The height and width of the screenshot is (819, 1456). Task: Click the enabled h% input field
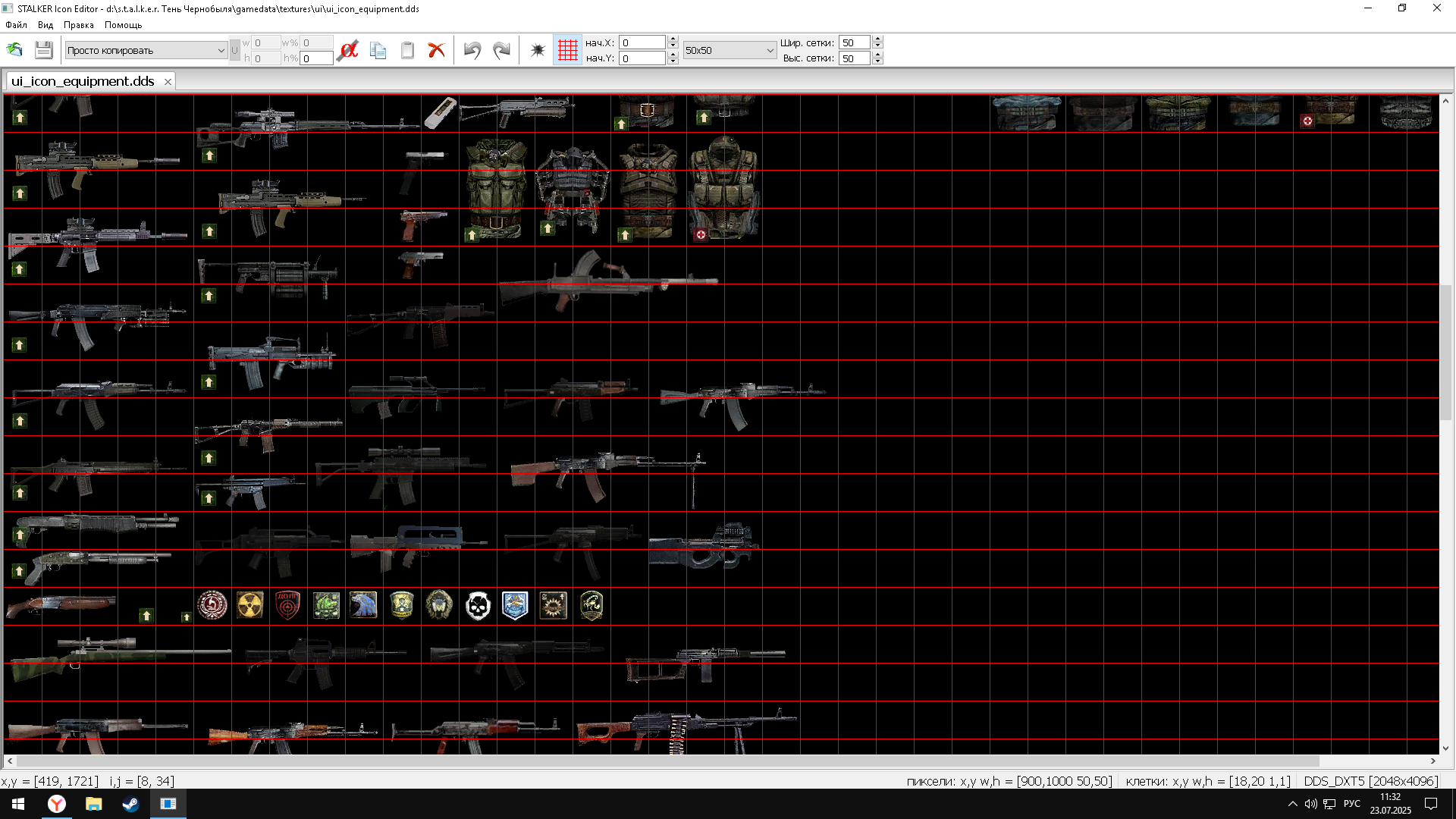click(x=317, y=58)
